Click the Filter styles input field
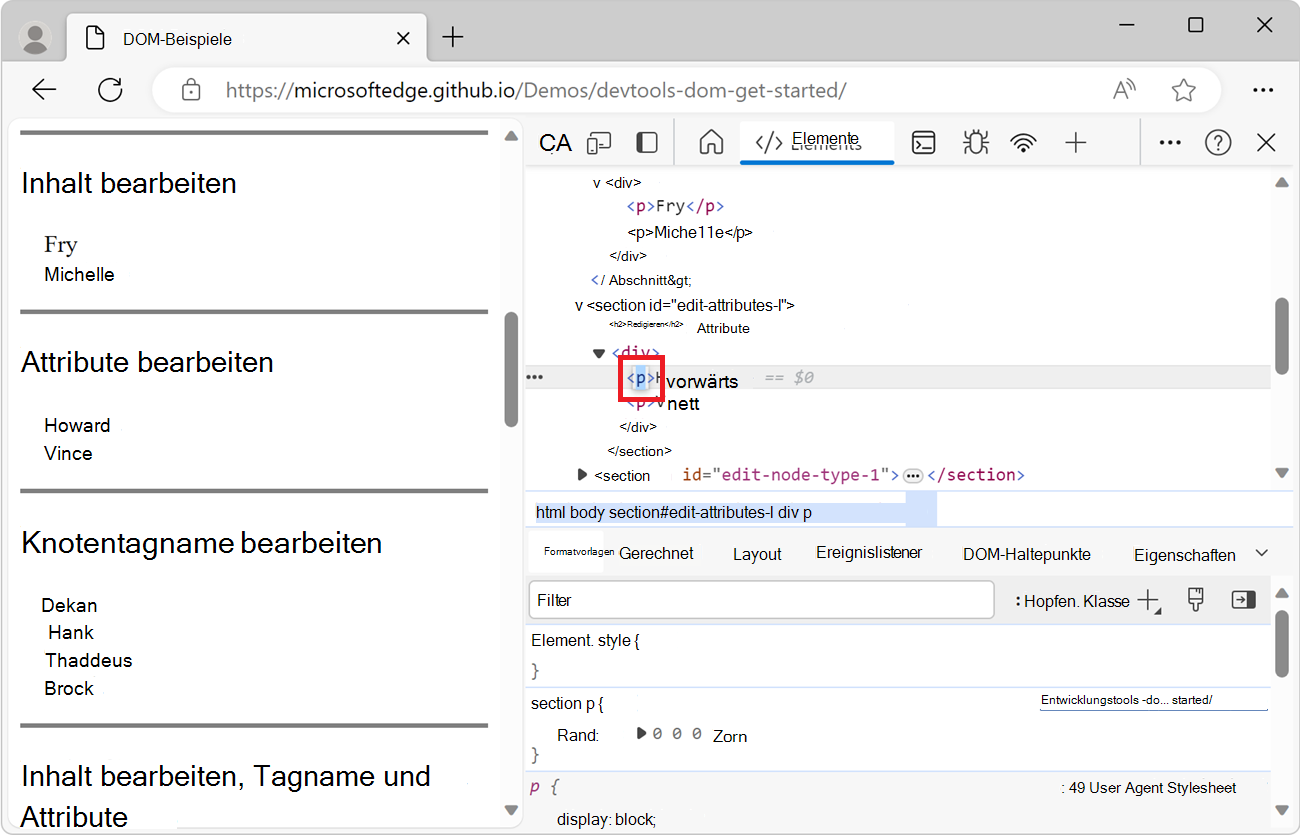 (761, 600)
